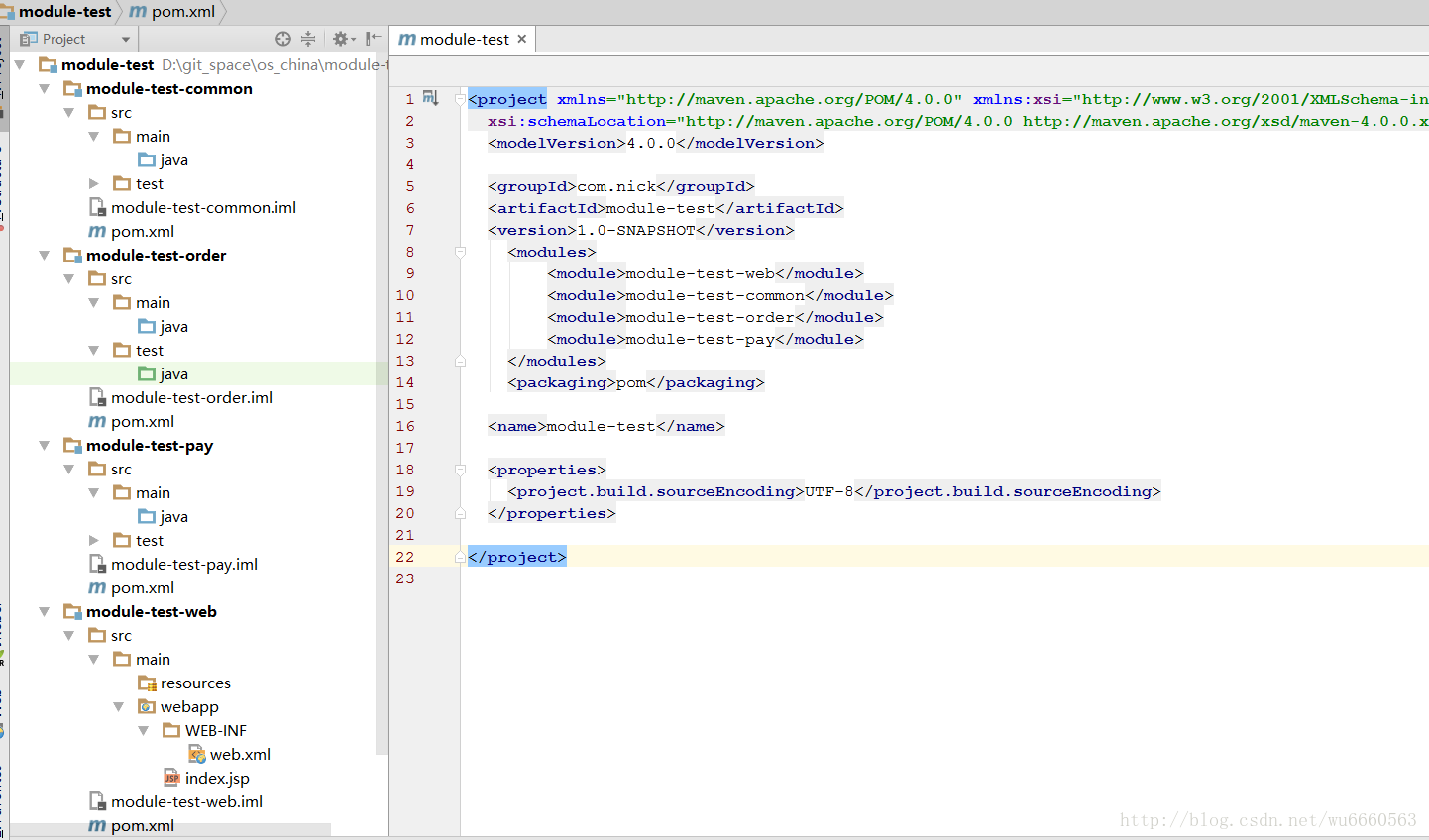Screen dimensions: 1429x840
Task: Open the Project panel settings gear
Action: pos(342,39)
